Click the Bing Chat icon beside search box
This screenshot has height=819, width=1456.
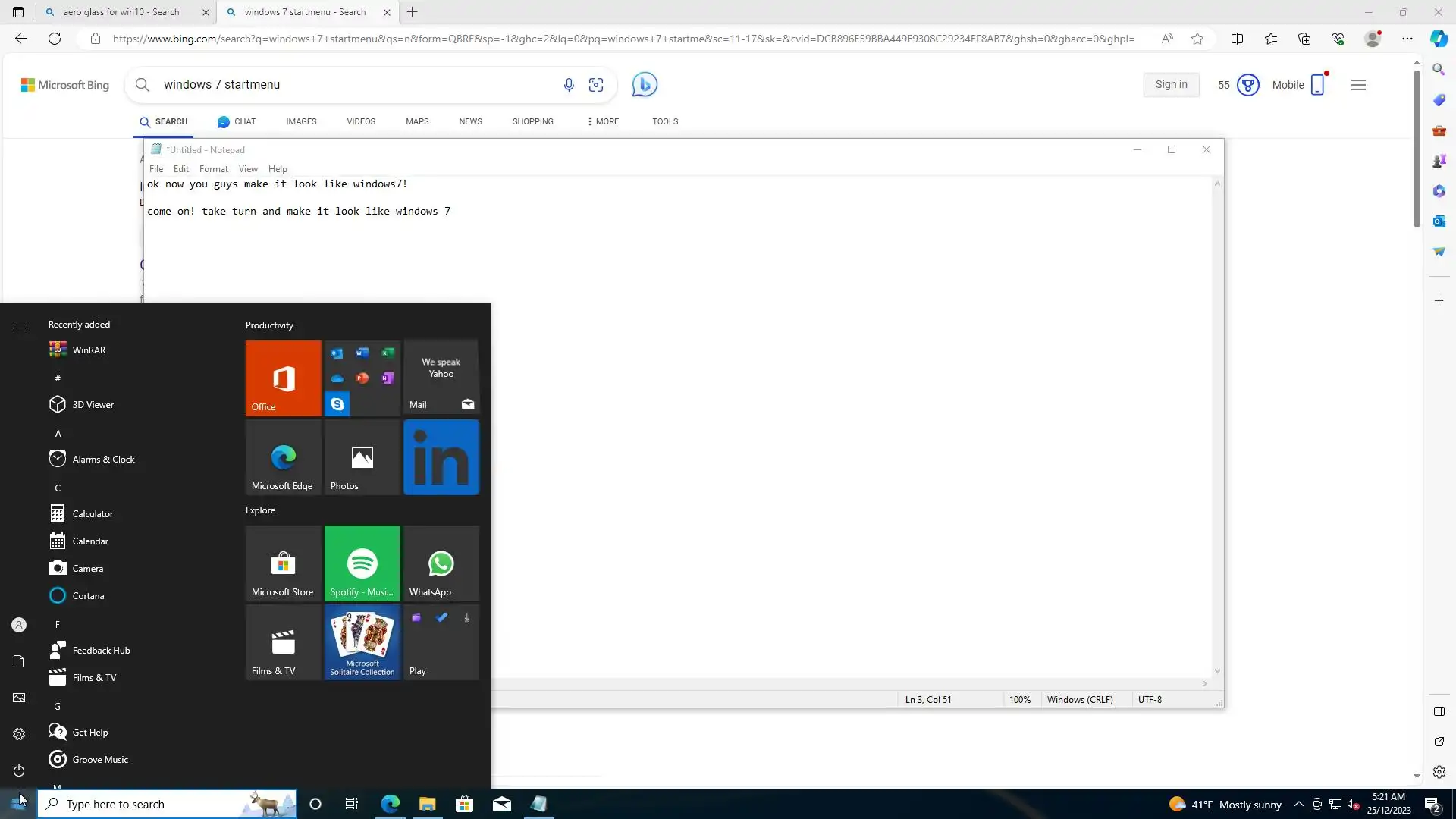coord(645,84)
